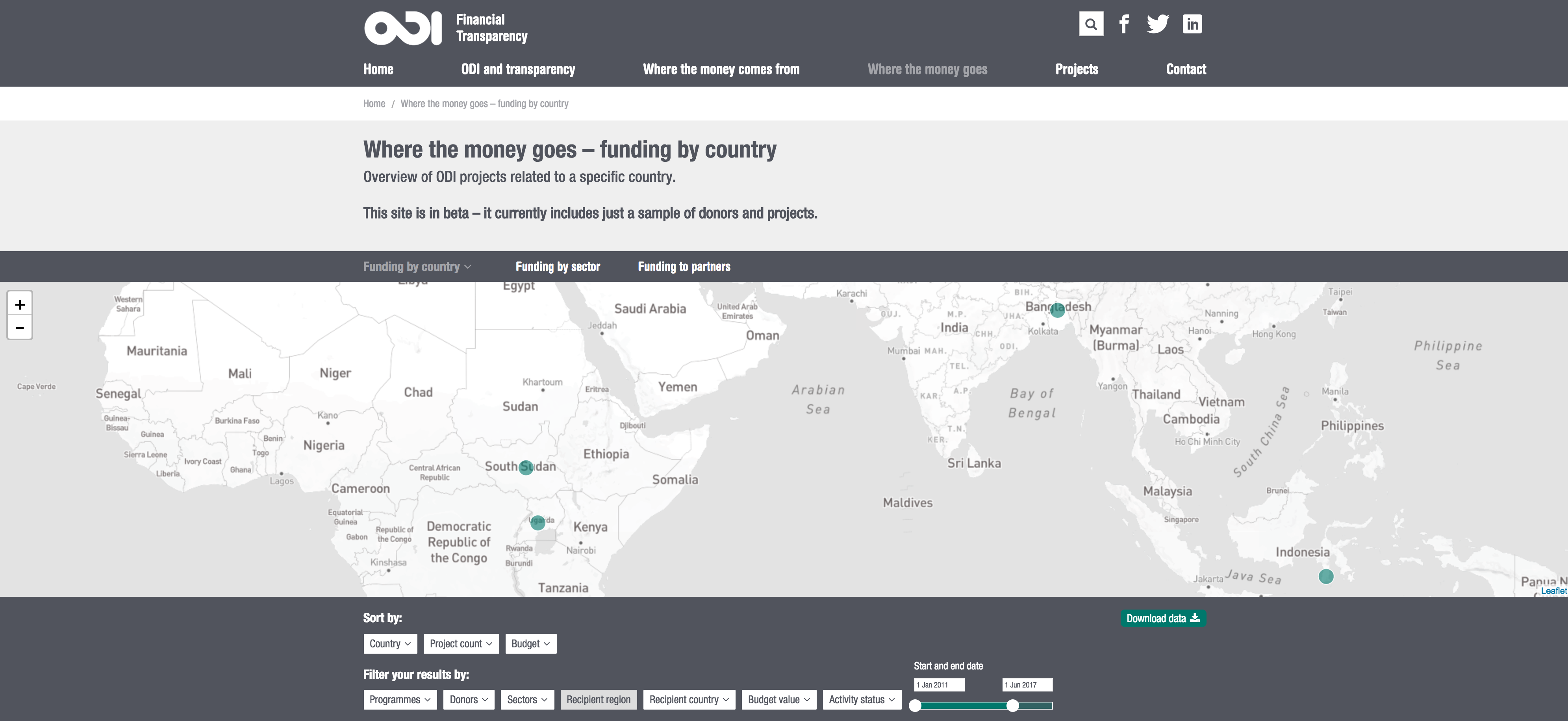Switch to Funding by sector tab

(558, 267)
